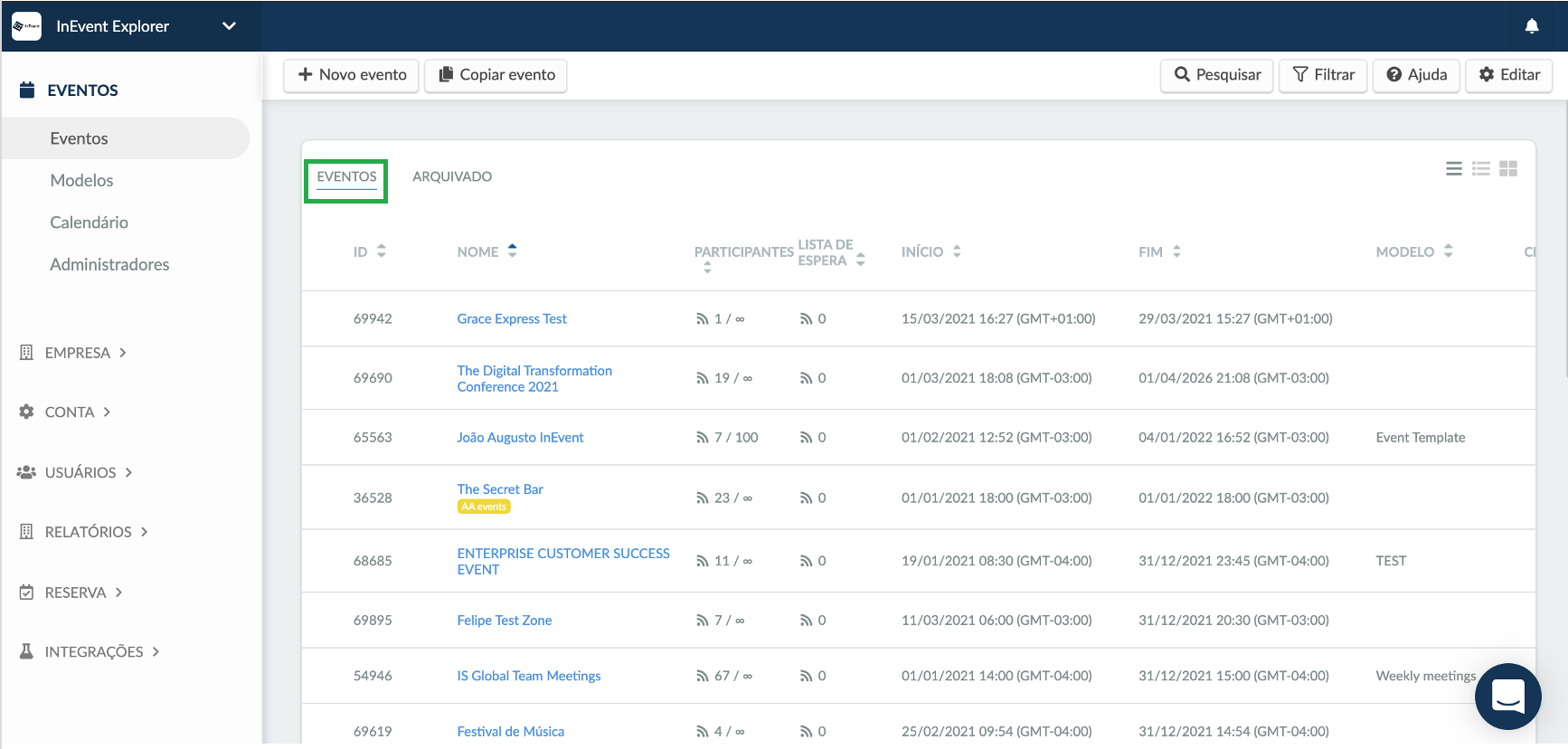This screenshot has height=749, width=1568.
Task: Click the RELATÓRIOS report icon
Action: coord(26,532)
